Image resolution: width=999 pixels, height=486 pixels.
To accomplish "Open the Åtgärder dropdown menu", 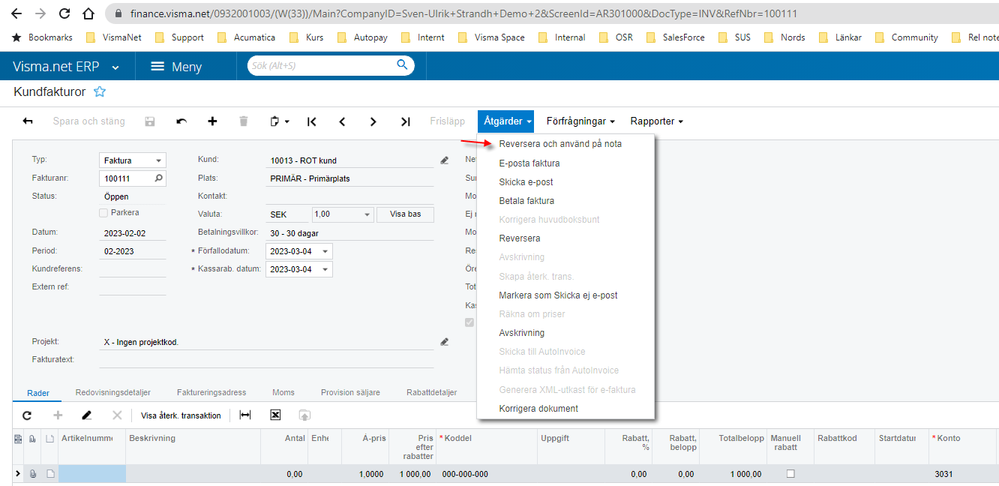I will click(x=507, y=121).
